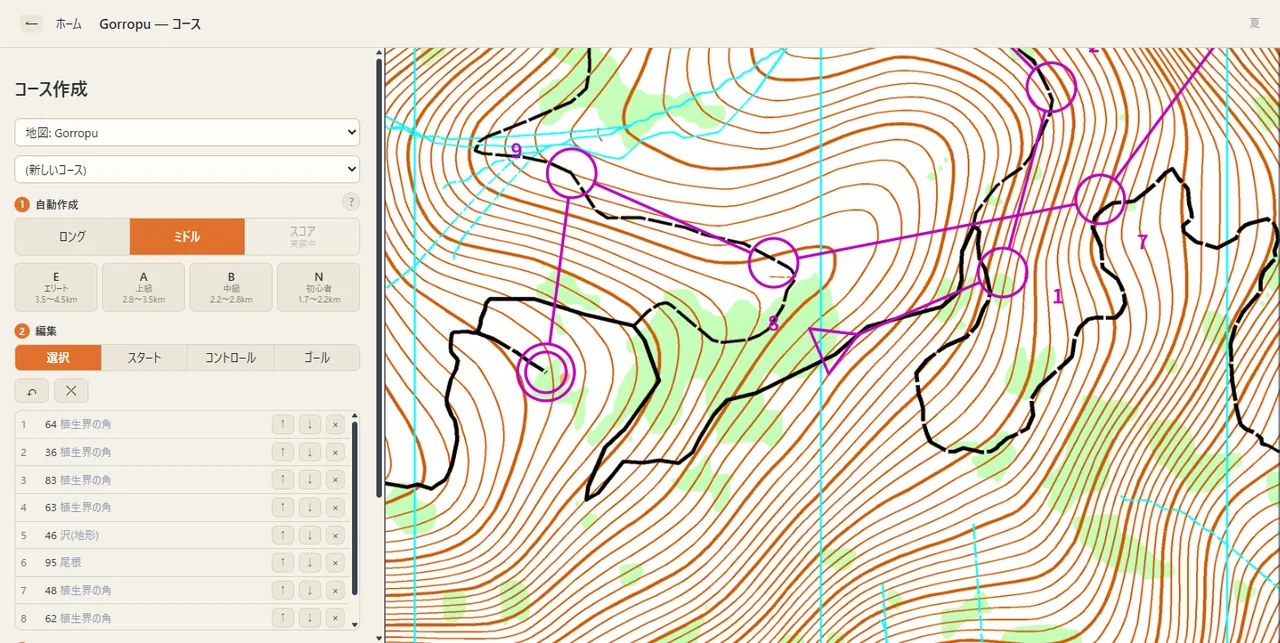Click the side panel vertical scrollbar
The image size is (1280, 643).
378,277
